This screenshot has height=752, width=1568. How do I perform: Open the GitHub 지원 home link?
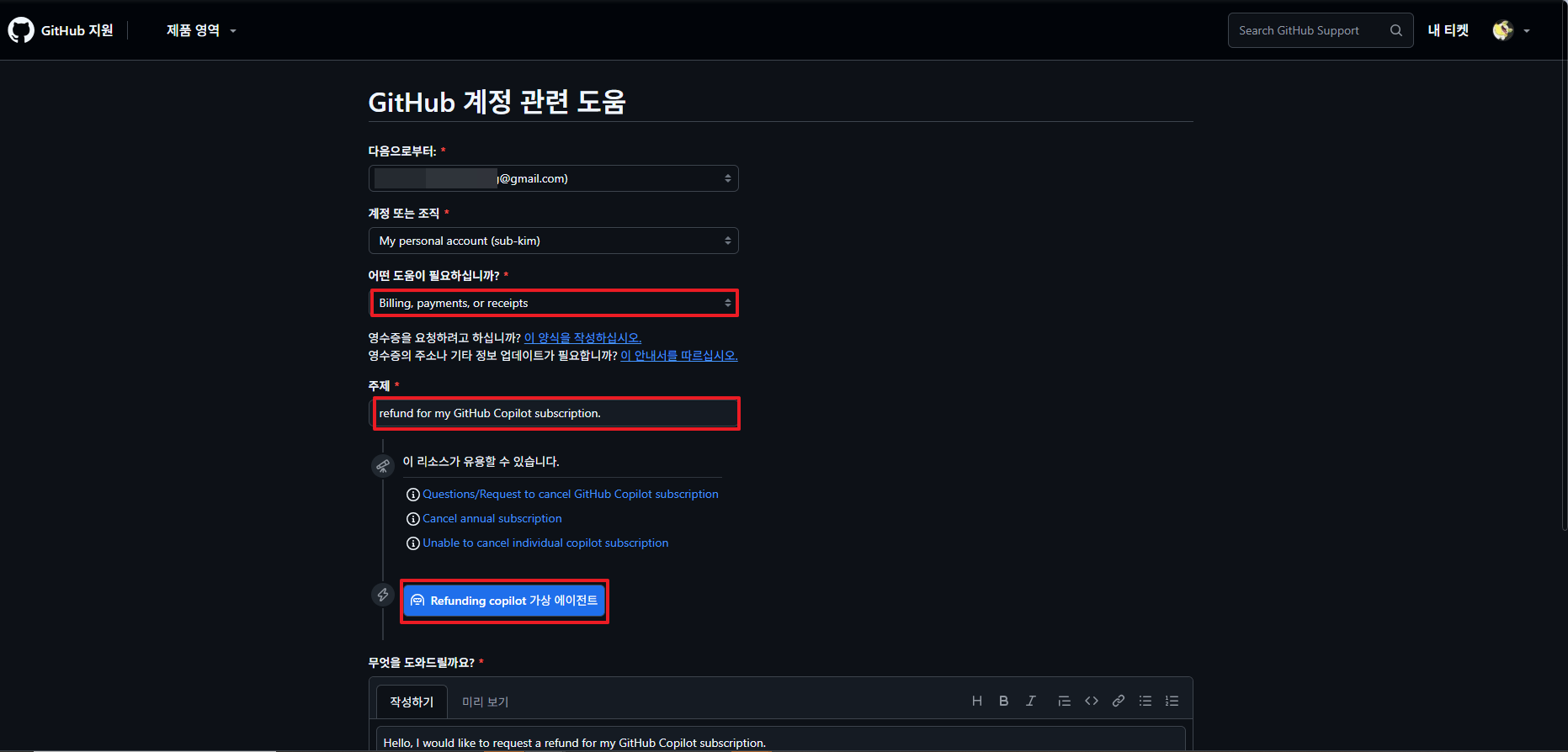77,30
